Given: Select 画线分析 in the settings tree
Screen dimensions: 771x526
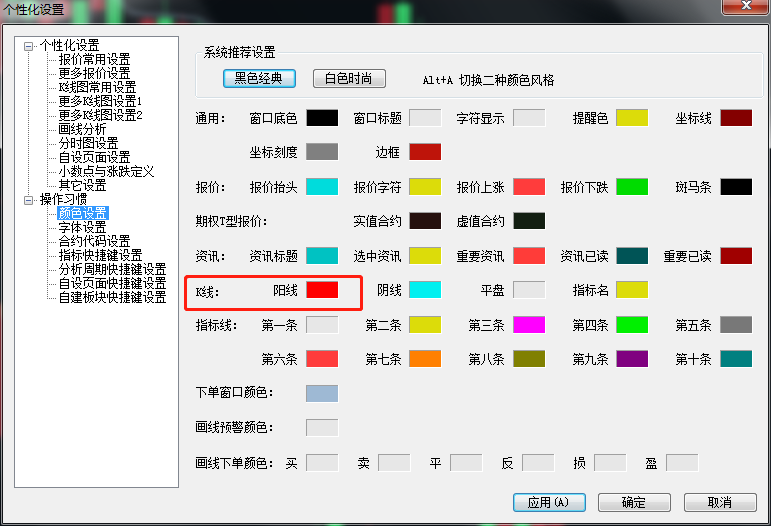Looking at the screenshot, I should coord(82,130).
